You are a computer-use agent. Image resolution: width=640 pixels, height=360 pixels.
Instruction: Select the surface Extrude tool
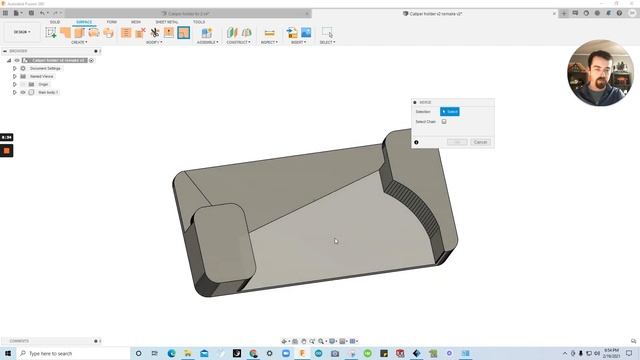tap(65, 32)
